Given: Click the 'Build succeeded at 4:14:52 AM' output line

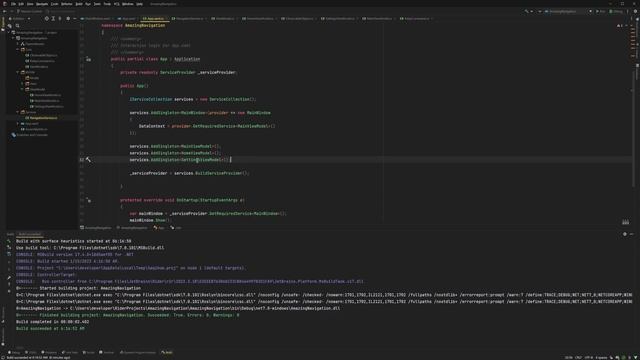Looking at the screenshot, I should pyautogui.click(x=50, y=328).
